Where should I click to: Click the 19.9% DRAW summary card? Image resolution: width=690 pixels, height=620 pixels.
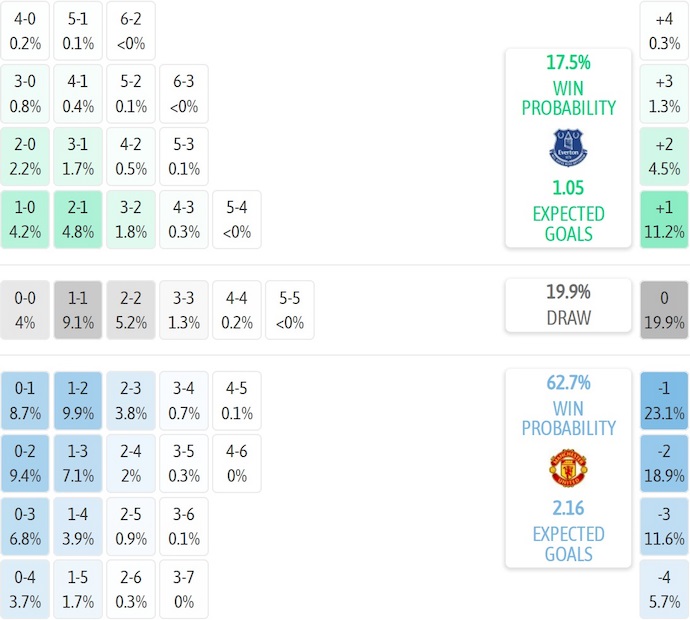pos(567,305)
